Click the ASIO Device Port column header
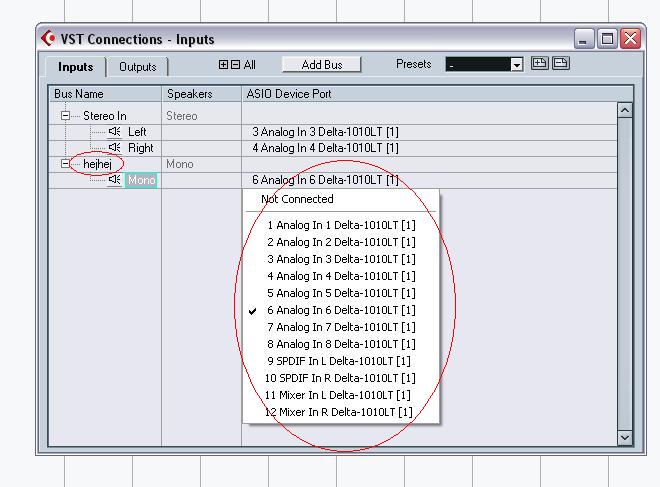 [436, 93]
